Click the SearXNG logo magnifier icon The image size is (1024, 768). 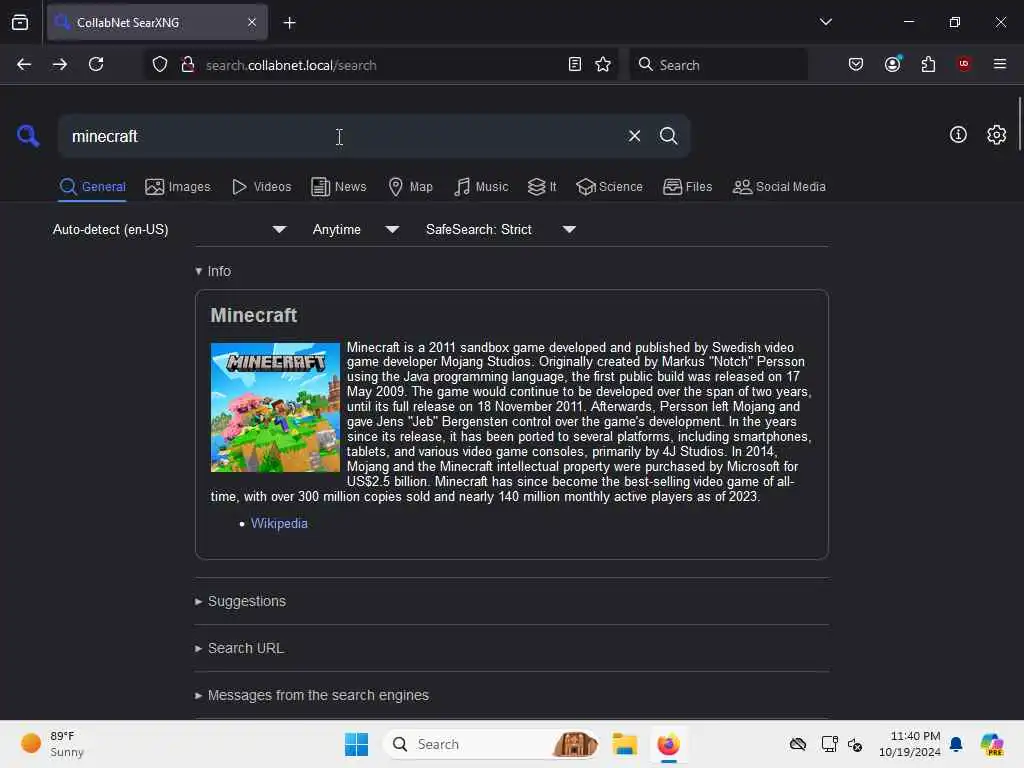pyautogui.click(x=28, y=136)
